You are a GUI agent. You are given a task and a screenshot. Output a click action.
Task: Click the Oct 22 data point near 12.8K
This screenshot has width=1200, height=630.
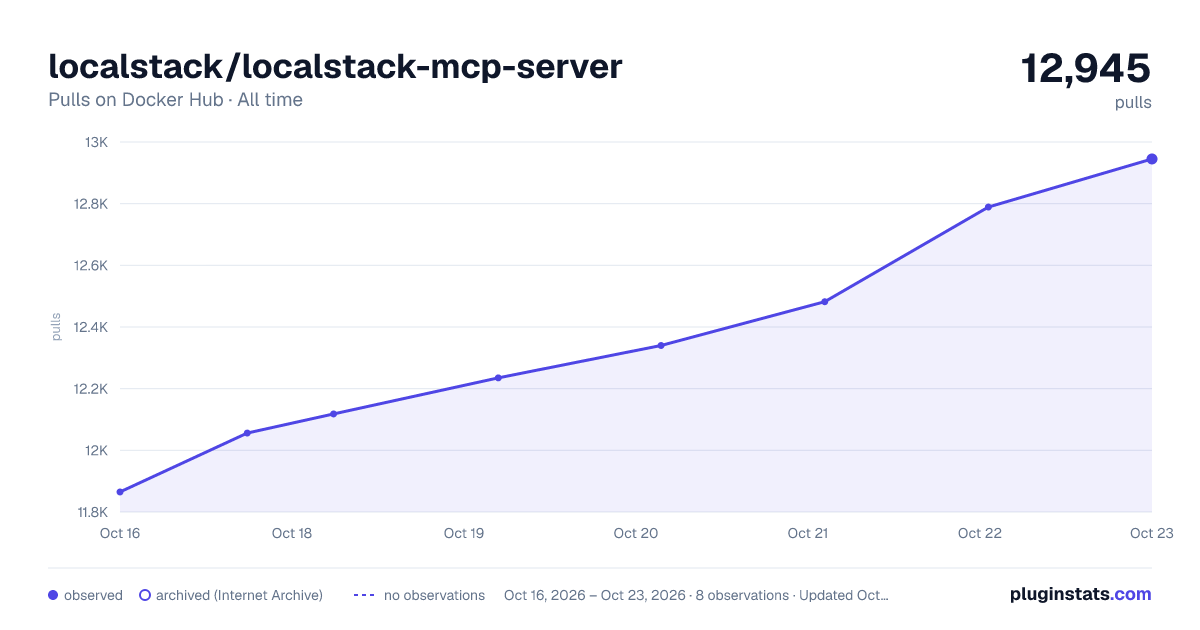(988, 207)
